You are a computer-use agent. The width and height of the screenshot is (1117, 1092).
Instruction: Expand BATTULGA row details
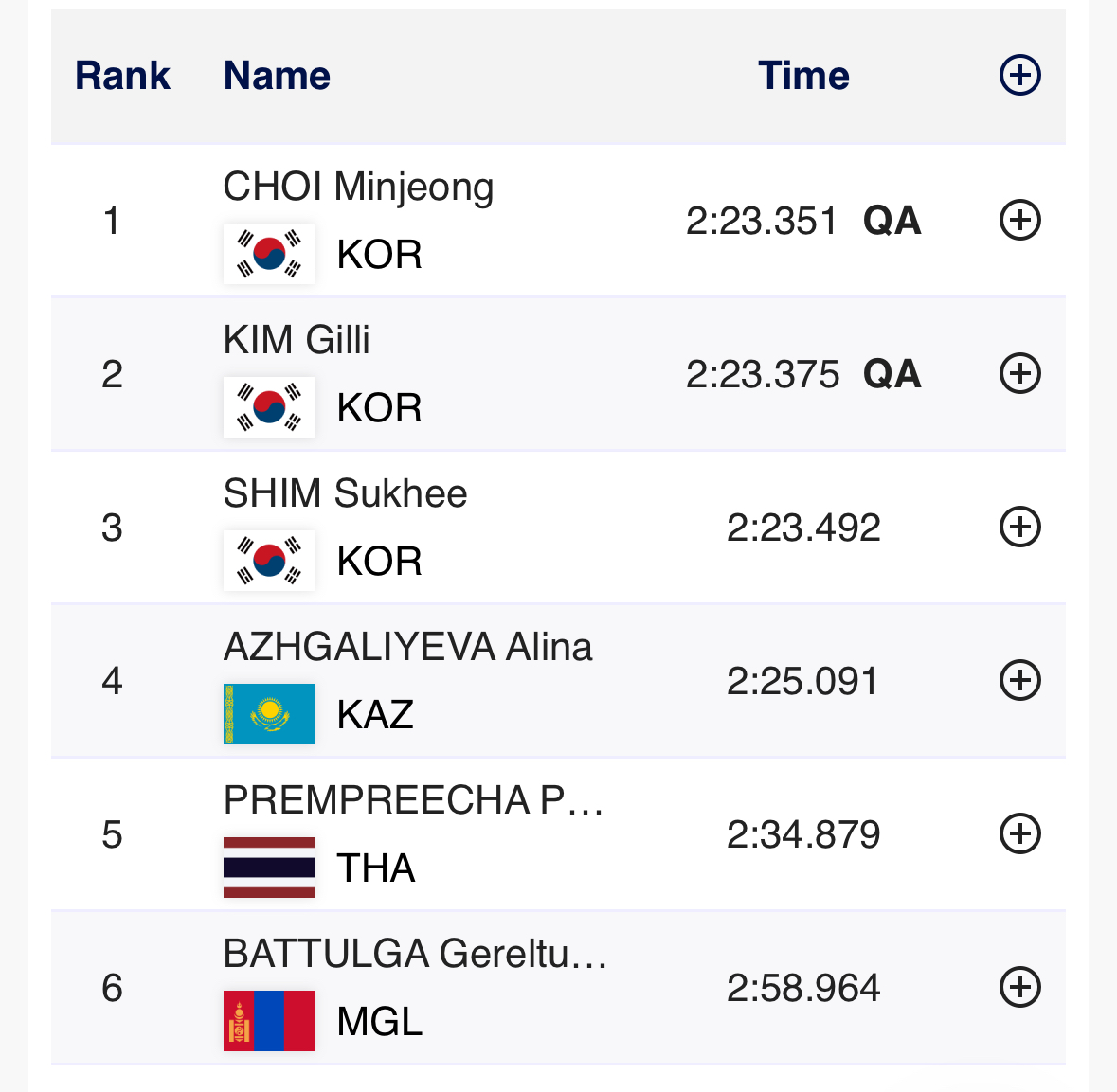[1020, 987]
